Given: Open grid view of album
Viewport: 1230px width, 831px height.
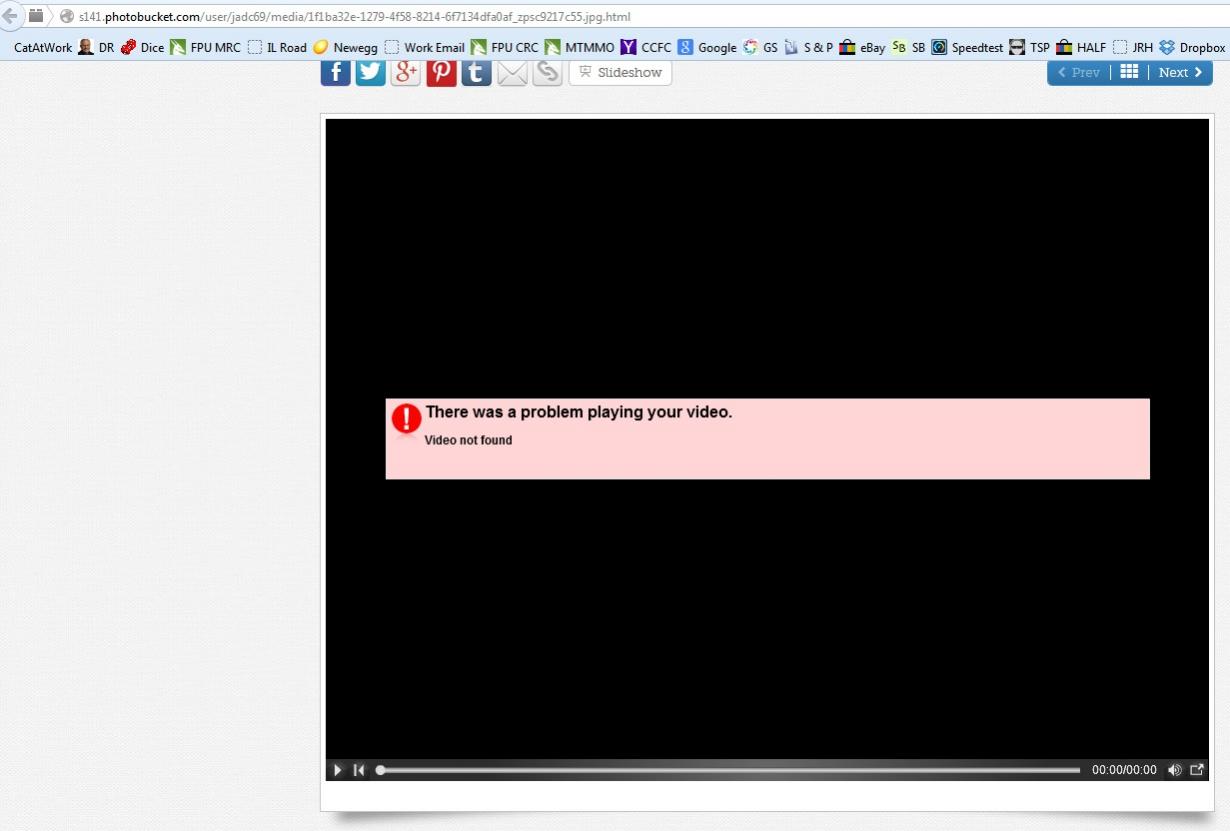Looking at the screenshot, I should 1129,72.
